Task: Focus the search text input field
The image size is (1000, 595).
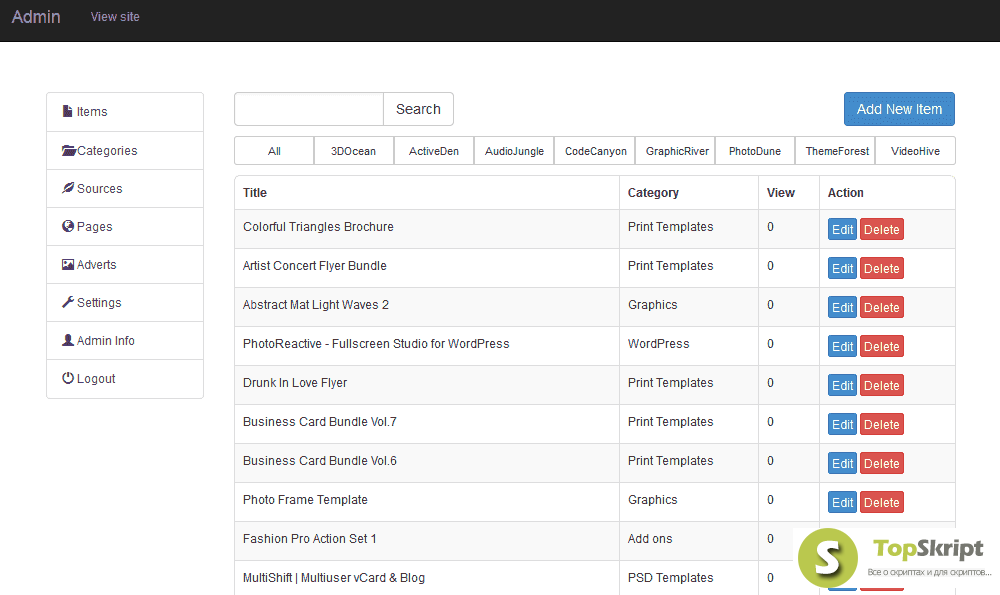Action: pyautogui.click(x=309, y=109)
